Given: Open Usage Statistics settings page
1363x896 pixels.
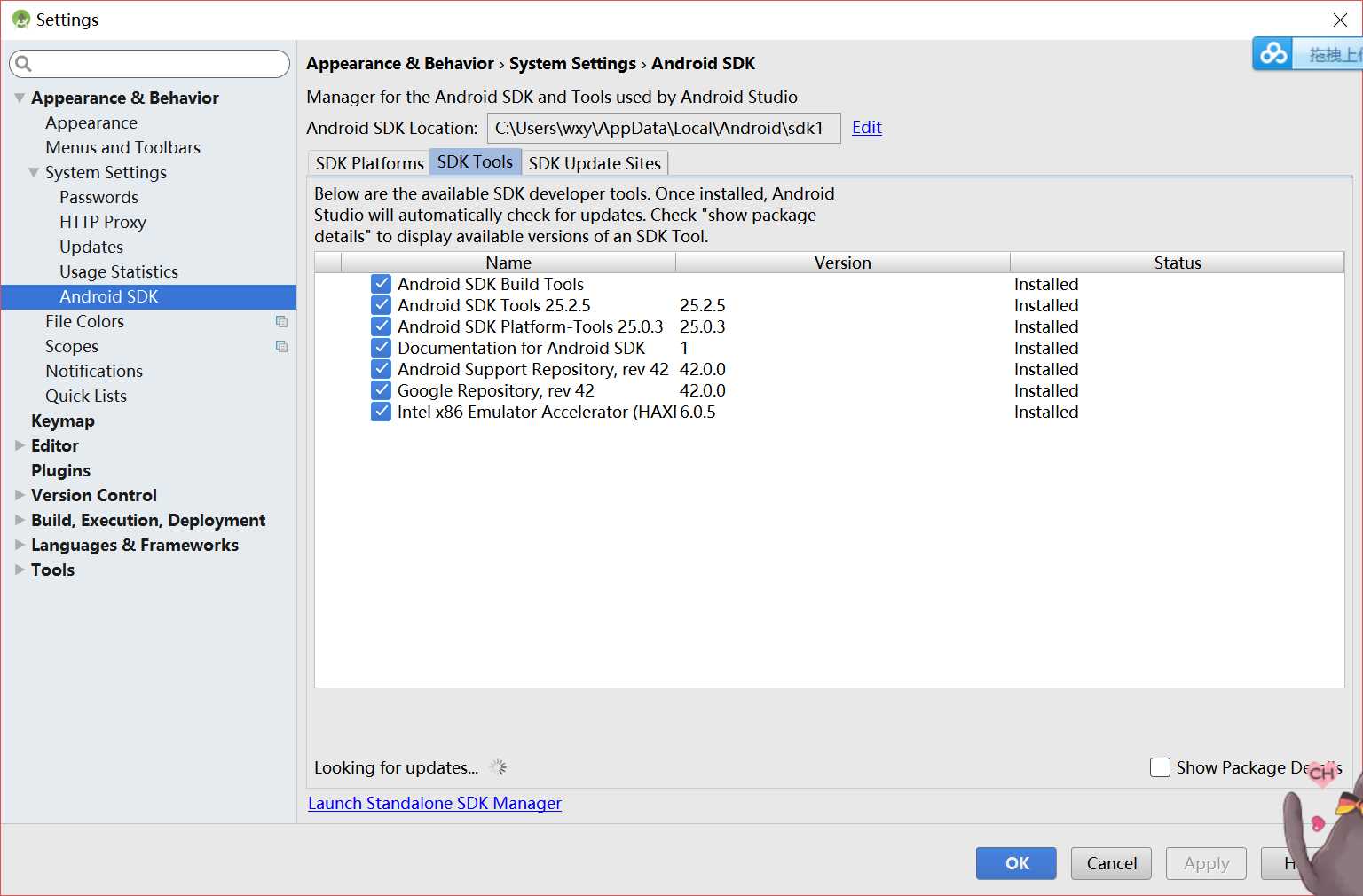Looking at the screenshot, I should click(x=119, y=271).
